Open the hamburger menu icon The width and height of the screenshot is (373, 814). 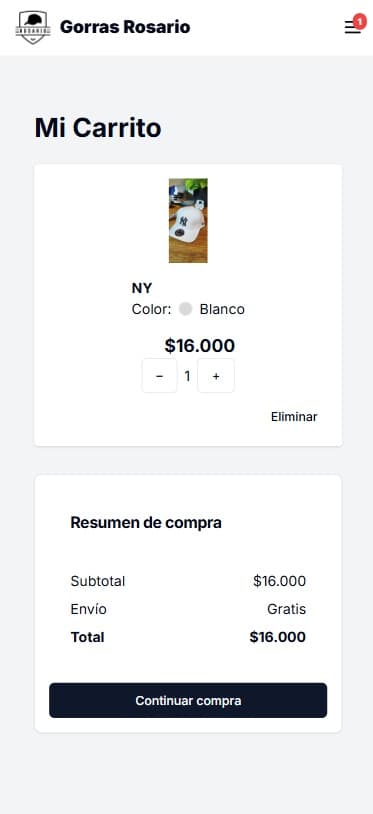pyautogui.click(x=352, y=27)
